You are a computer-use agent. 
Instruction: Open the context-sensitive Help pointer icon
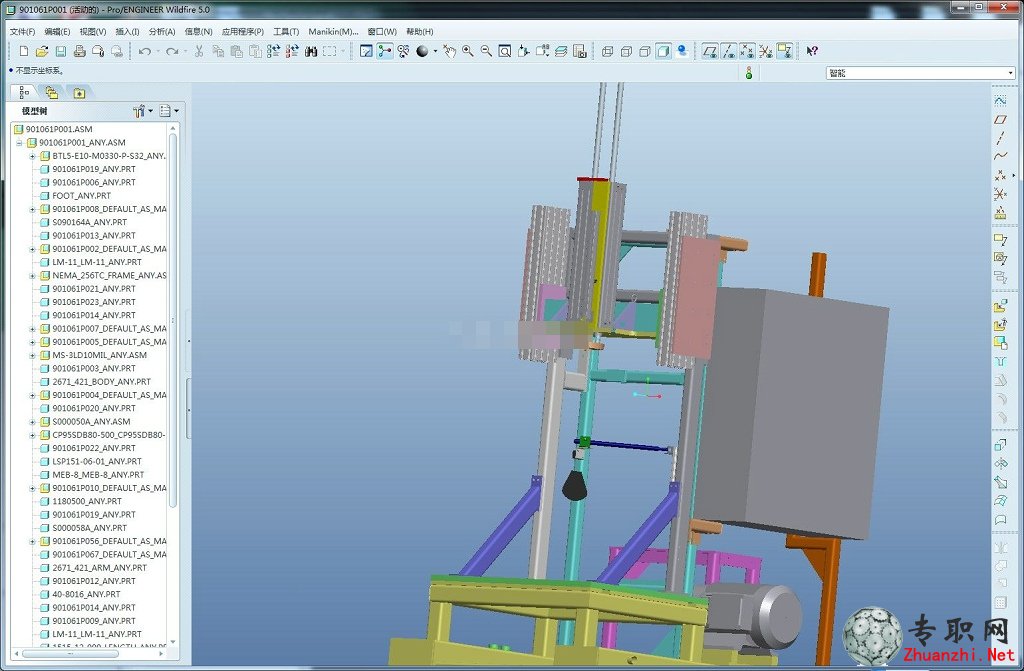812,51
